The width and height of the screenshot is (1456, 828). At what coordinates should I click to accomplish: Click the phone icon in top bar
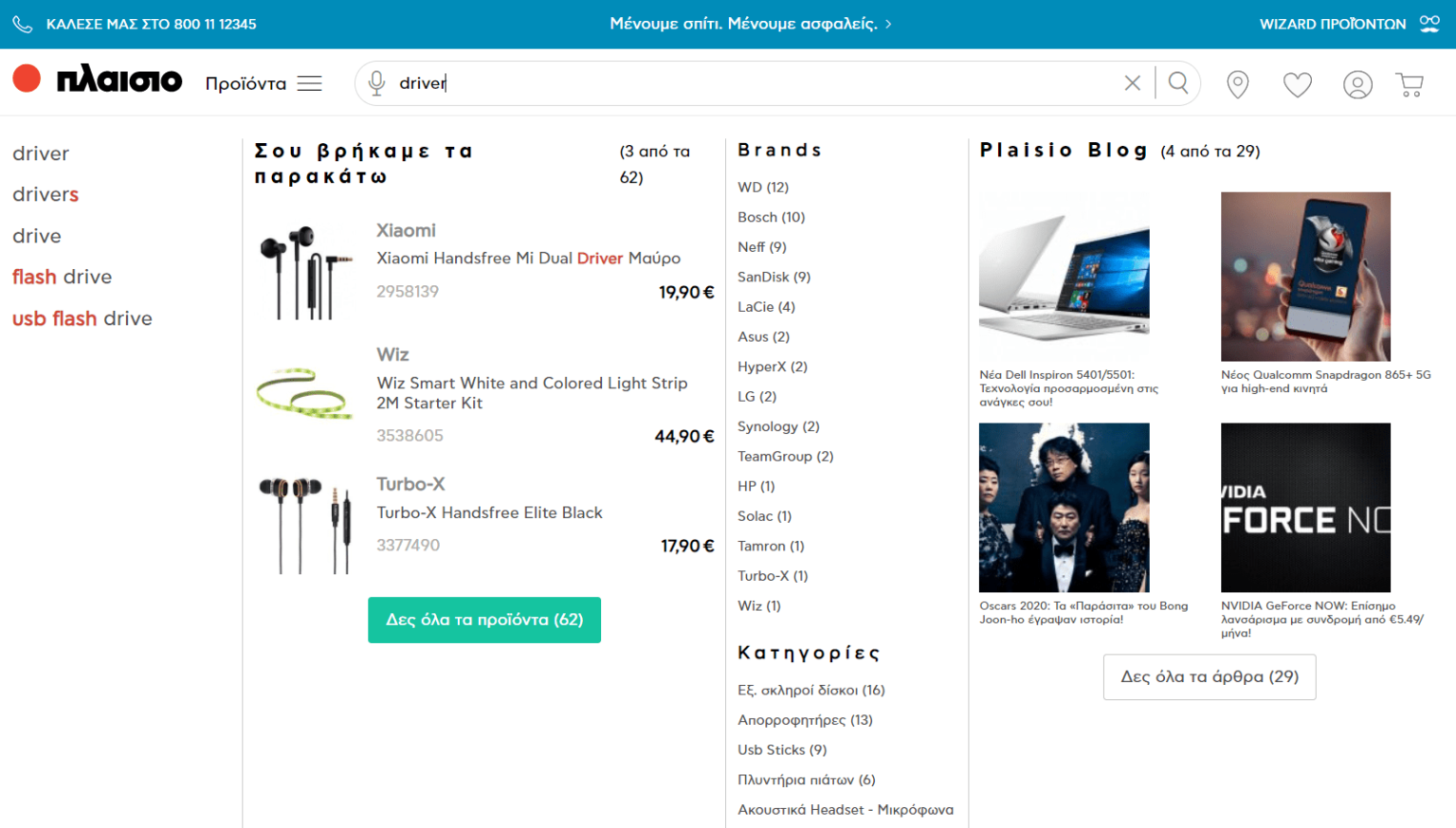pos(22,24)
